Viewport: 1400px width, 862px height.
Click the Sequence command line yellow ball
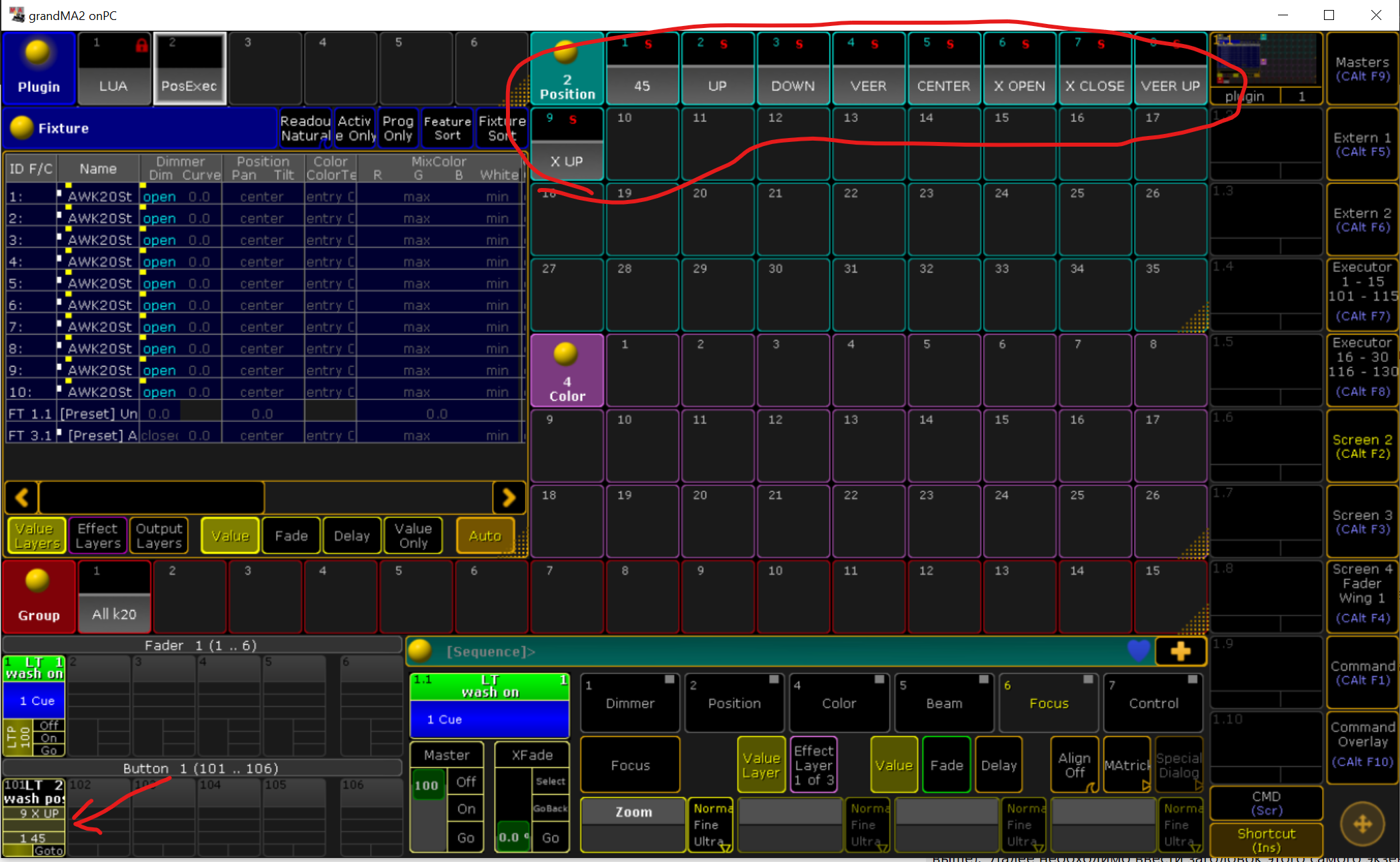(x=419, y=651)
